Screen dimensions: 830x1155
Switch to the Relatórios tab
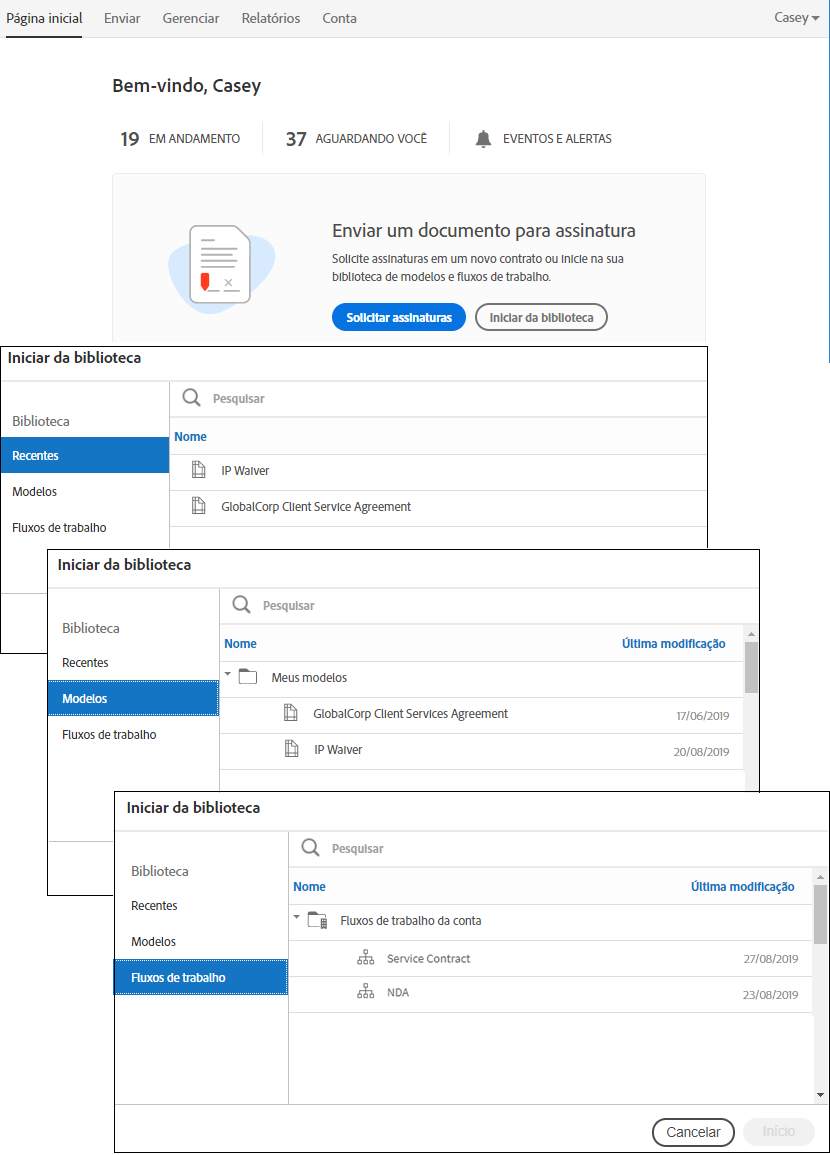pyautogui.click(x=271, y=18)
